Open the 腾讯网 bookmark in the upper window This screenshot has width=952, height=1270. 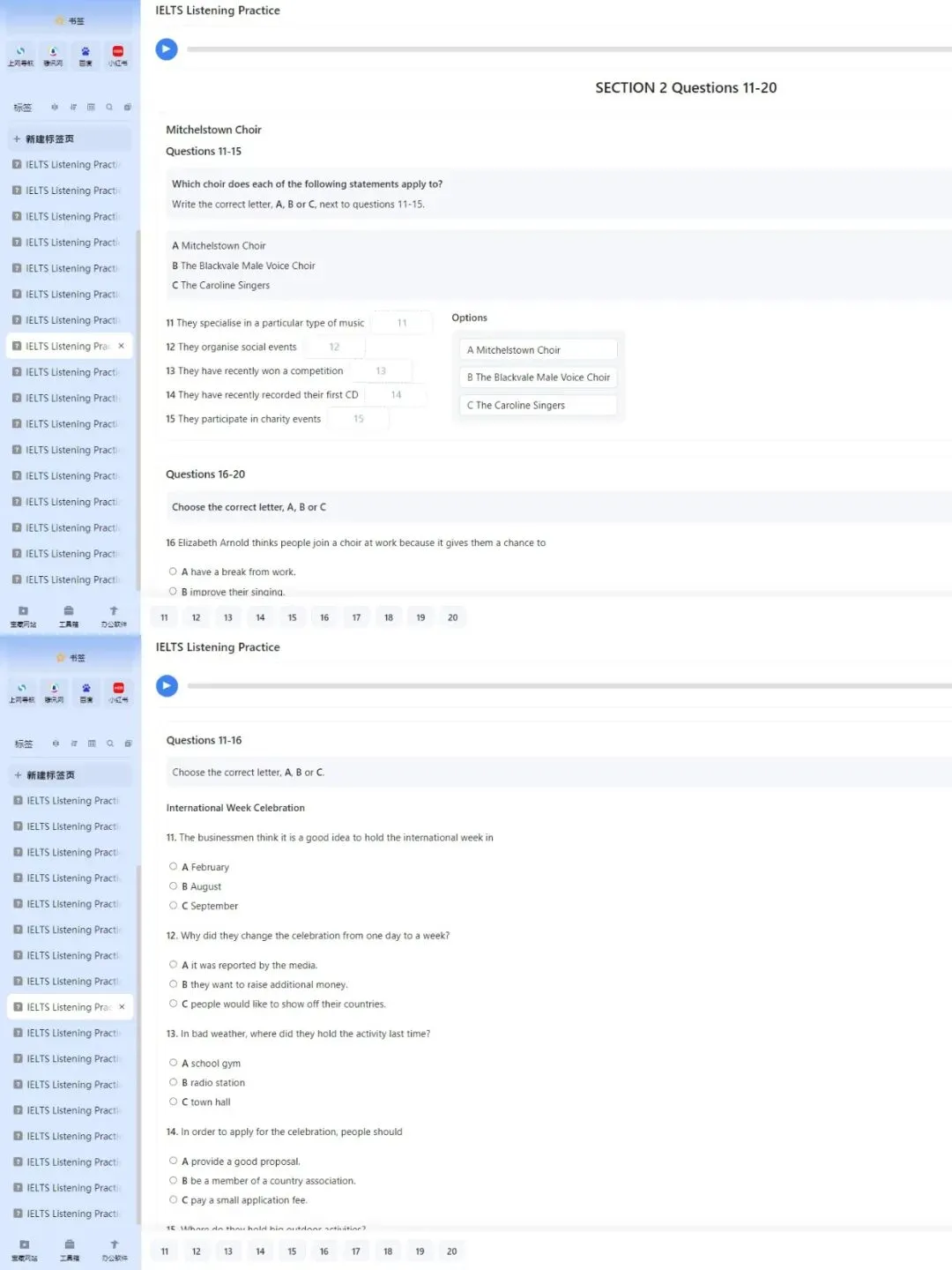pyautogui.click(x=53, y=56)
